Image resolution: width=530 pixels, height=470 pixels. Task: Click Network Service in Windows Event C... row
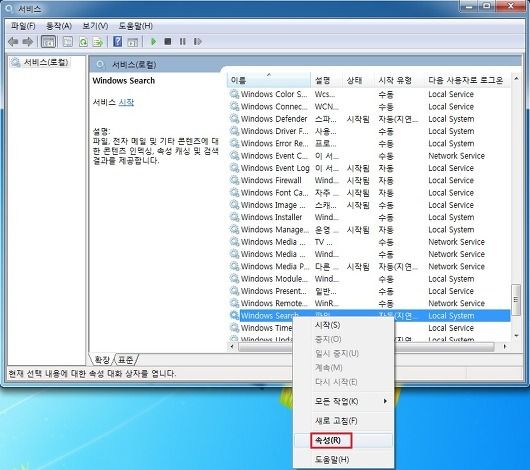point(456,156)
